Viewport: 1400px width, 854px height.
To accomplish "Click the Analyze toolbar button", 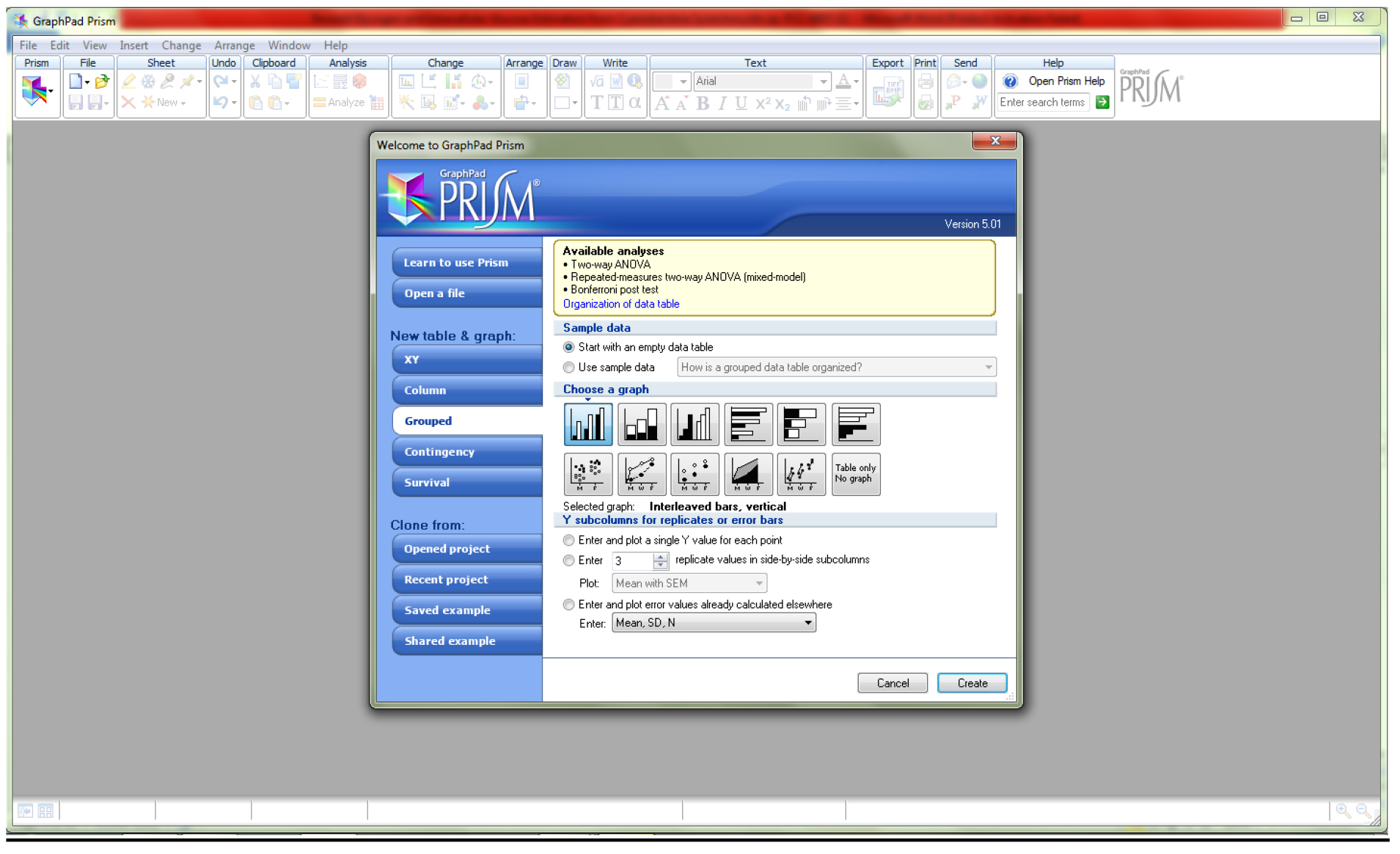I will tap(339, 103).
